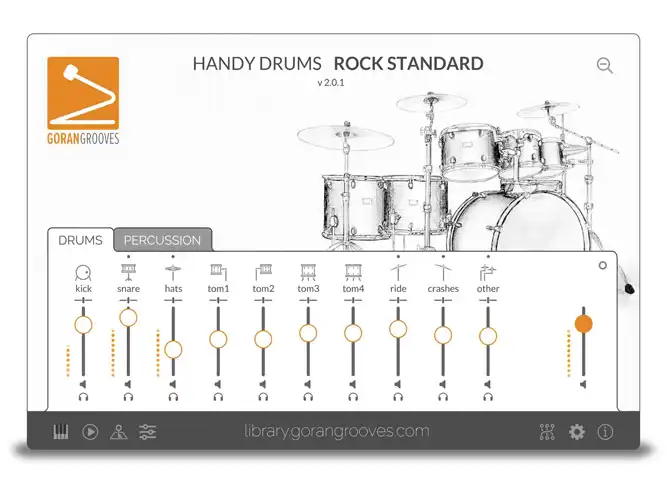Mute the ride channel
This screenshot has height=500, width=667.
coord(398,385)
